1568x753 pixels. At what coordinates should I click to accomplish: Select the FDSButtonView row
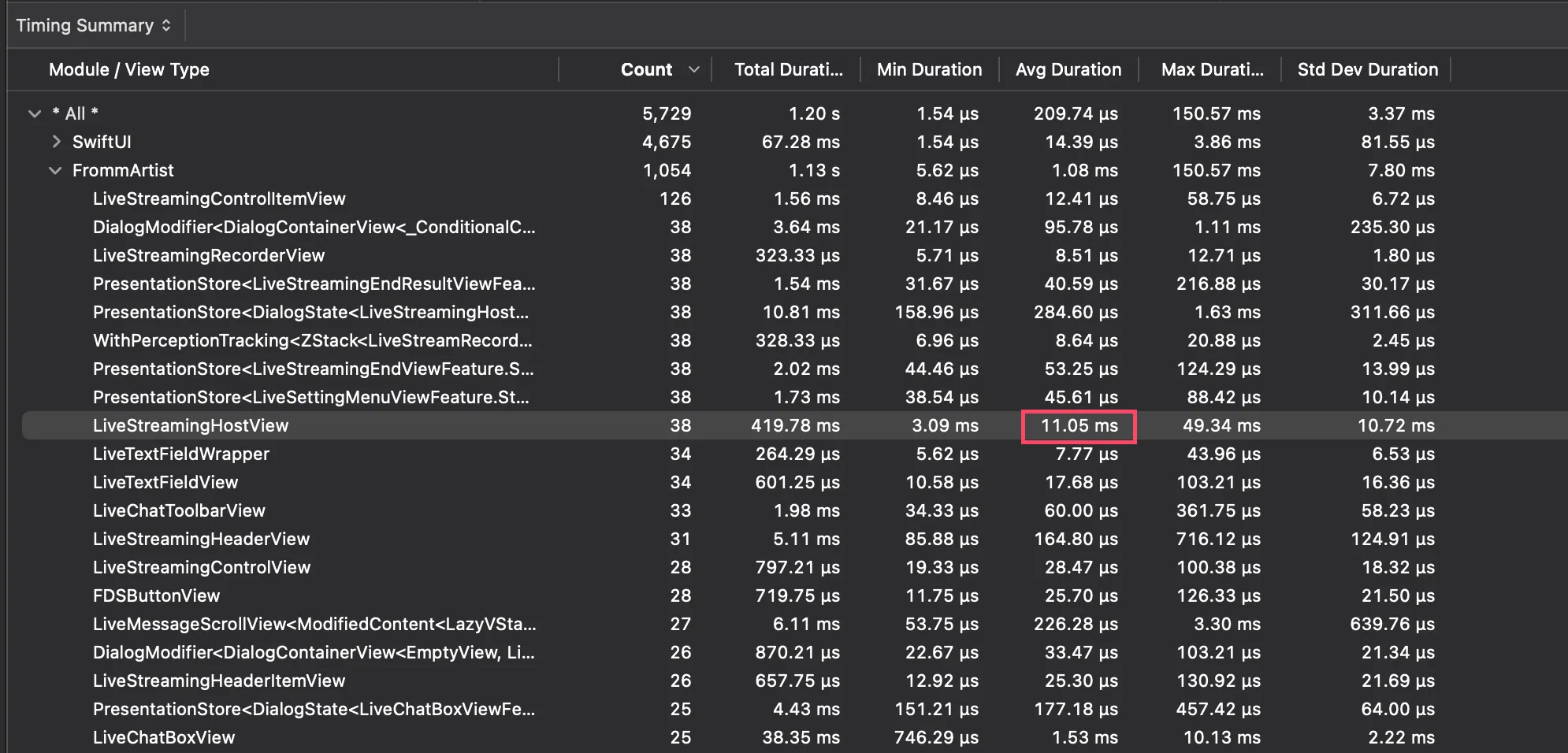(794, 595)
